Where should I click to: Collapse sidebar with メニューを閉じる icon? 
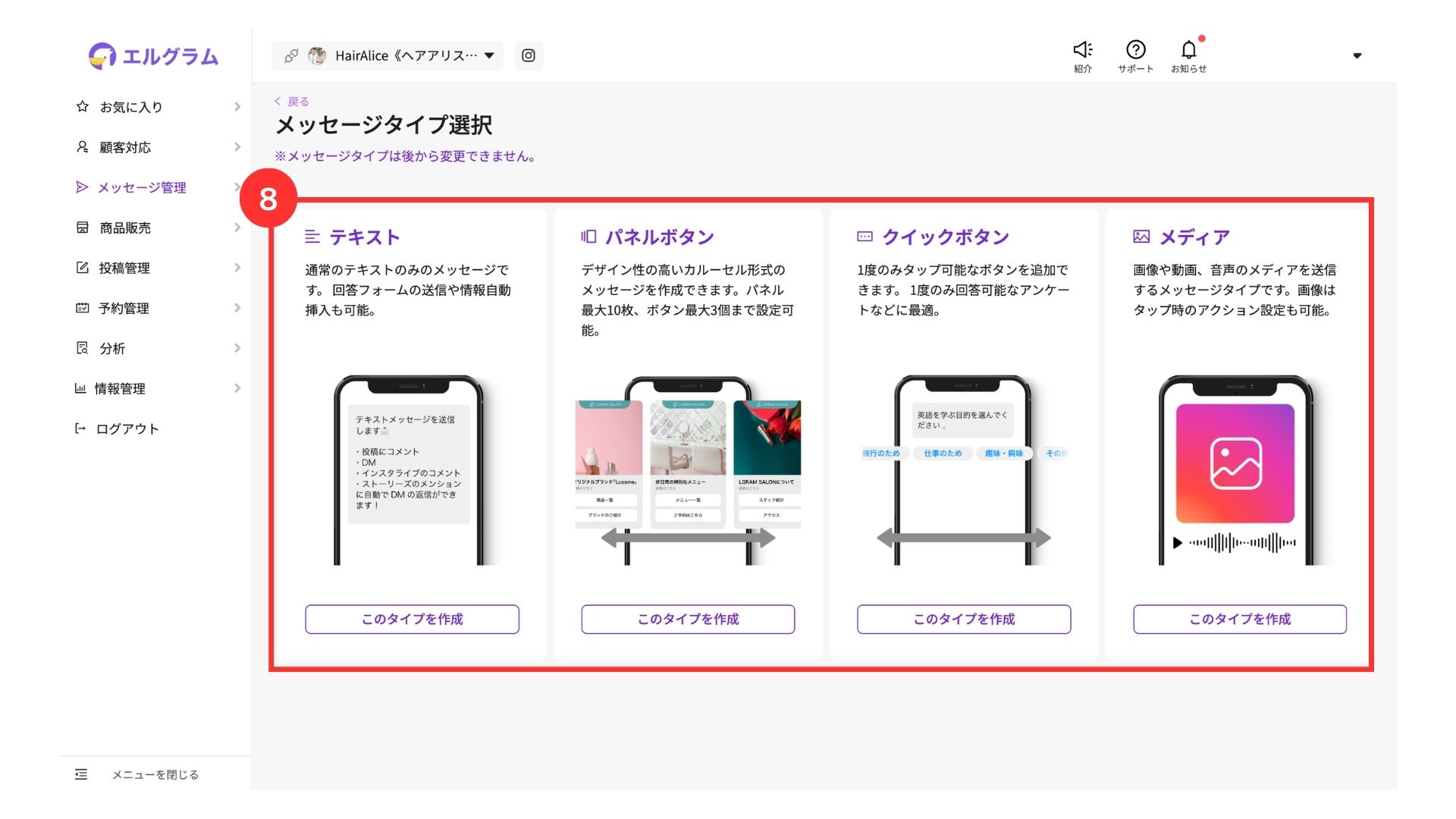click(81, 774)
